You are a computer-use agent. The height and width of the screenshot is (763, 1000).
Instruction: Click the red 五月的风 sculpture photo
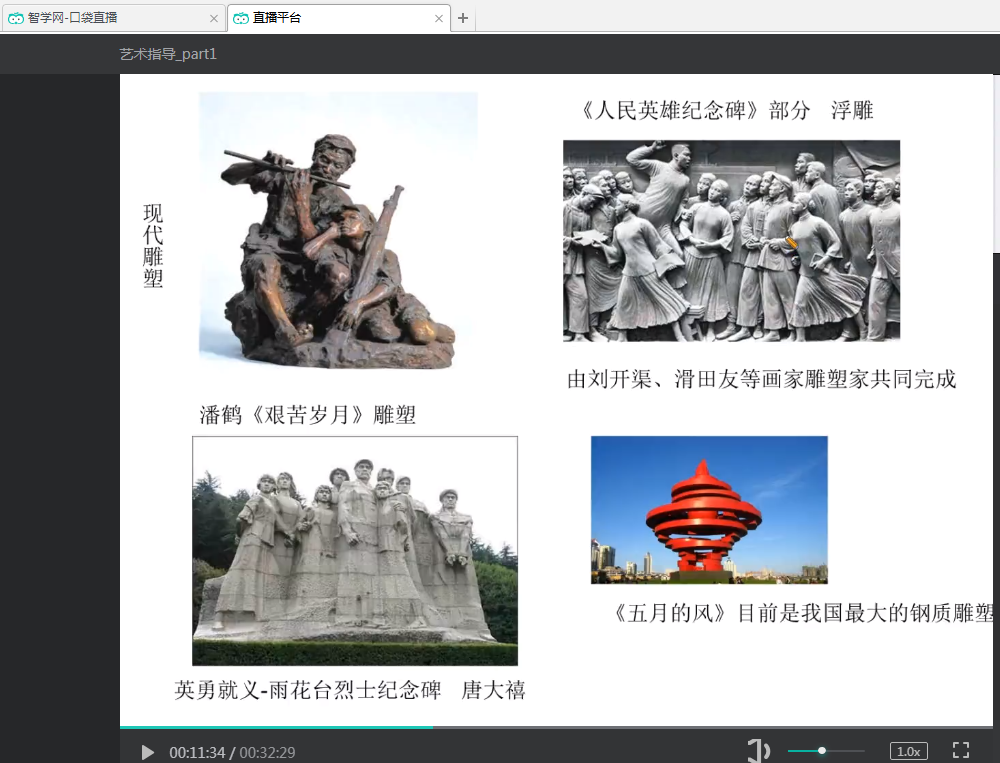(708, 509)
